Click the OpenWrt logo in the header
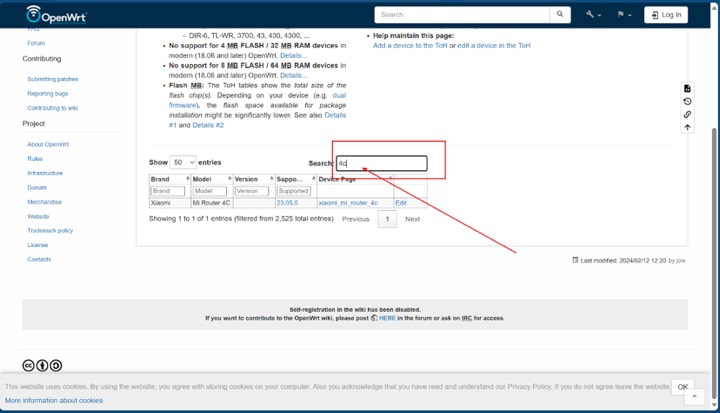Screen dimensions: 720x413 (59, 15)
